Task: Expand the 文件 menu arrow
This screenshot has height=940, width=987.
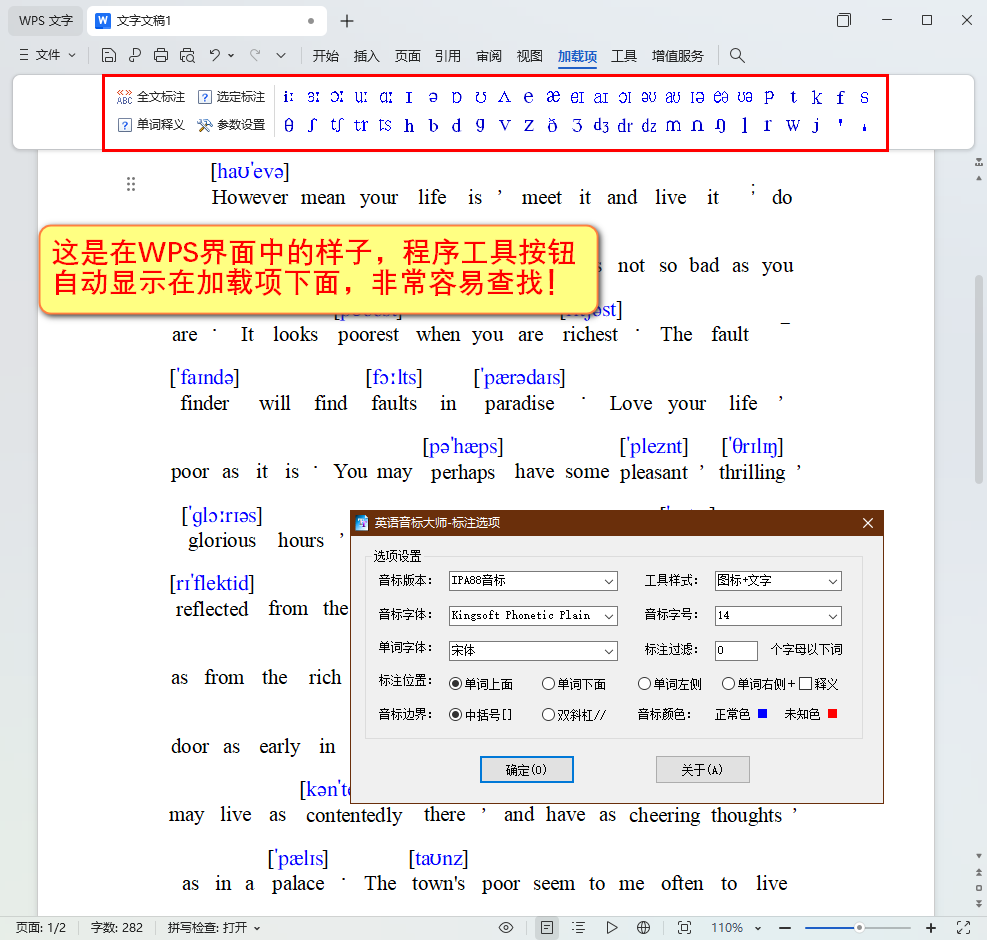Action: point(72,55)
